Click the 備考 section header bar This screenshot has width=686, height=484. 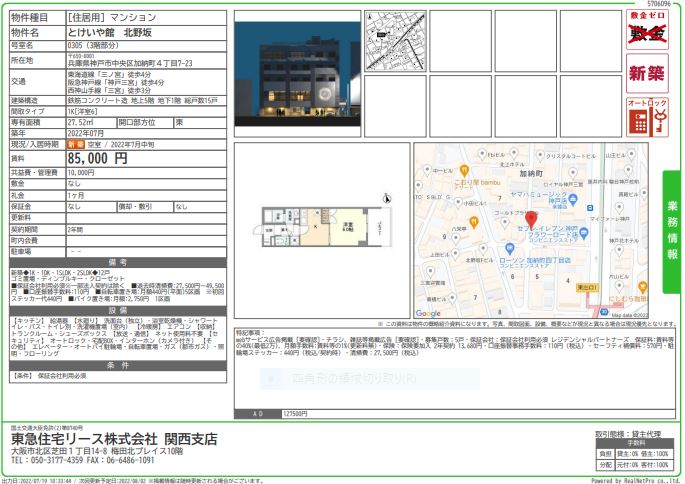118,263
